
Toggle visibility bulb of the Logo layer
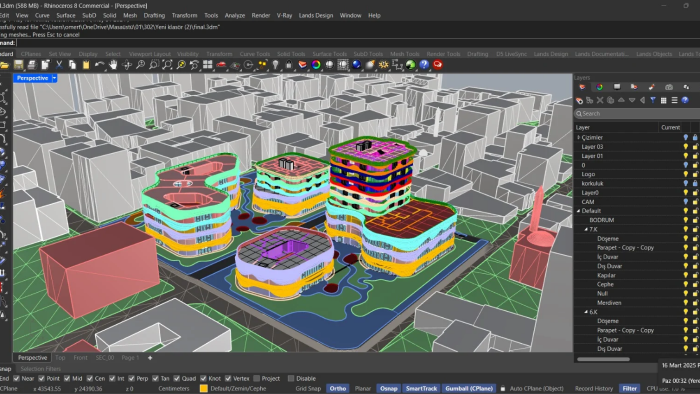pyautogui.click(x=686, y=174)
